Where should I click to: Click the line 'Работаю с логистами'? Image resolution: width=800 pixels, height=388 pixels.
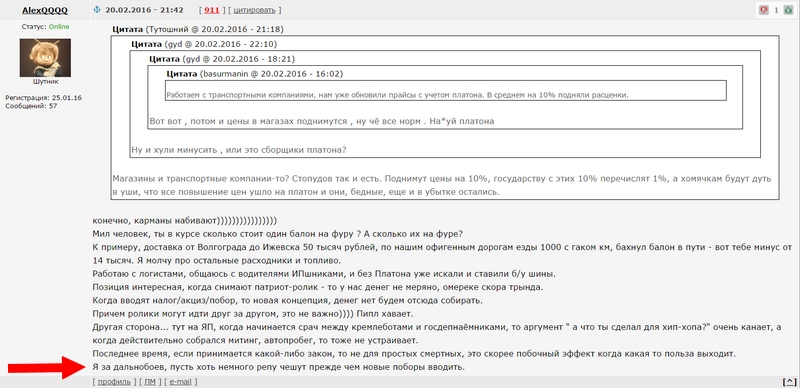(324, 274)
